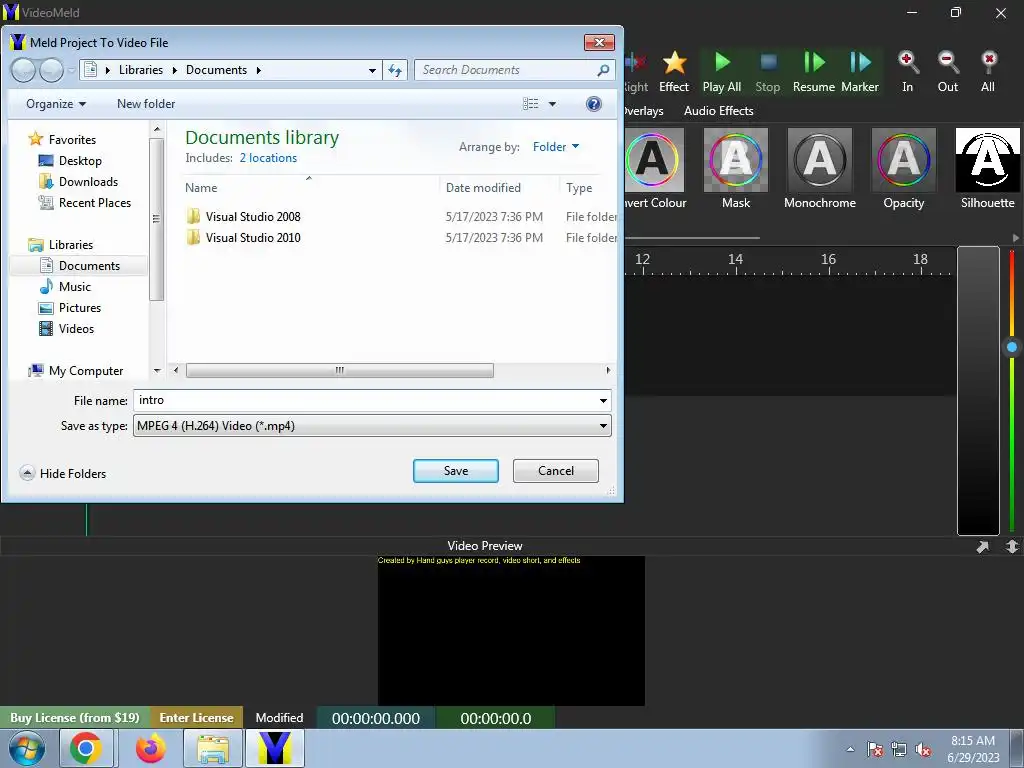Open File Explorer from the taskbar

[213, 748]
